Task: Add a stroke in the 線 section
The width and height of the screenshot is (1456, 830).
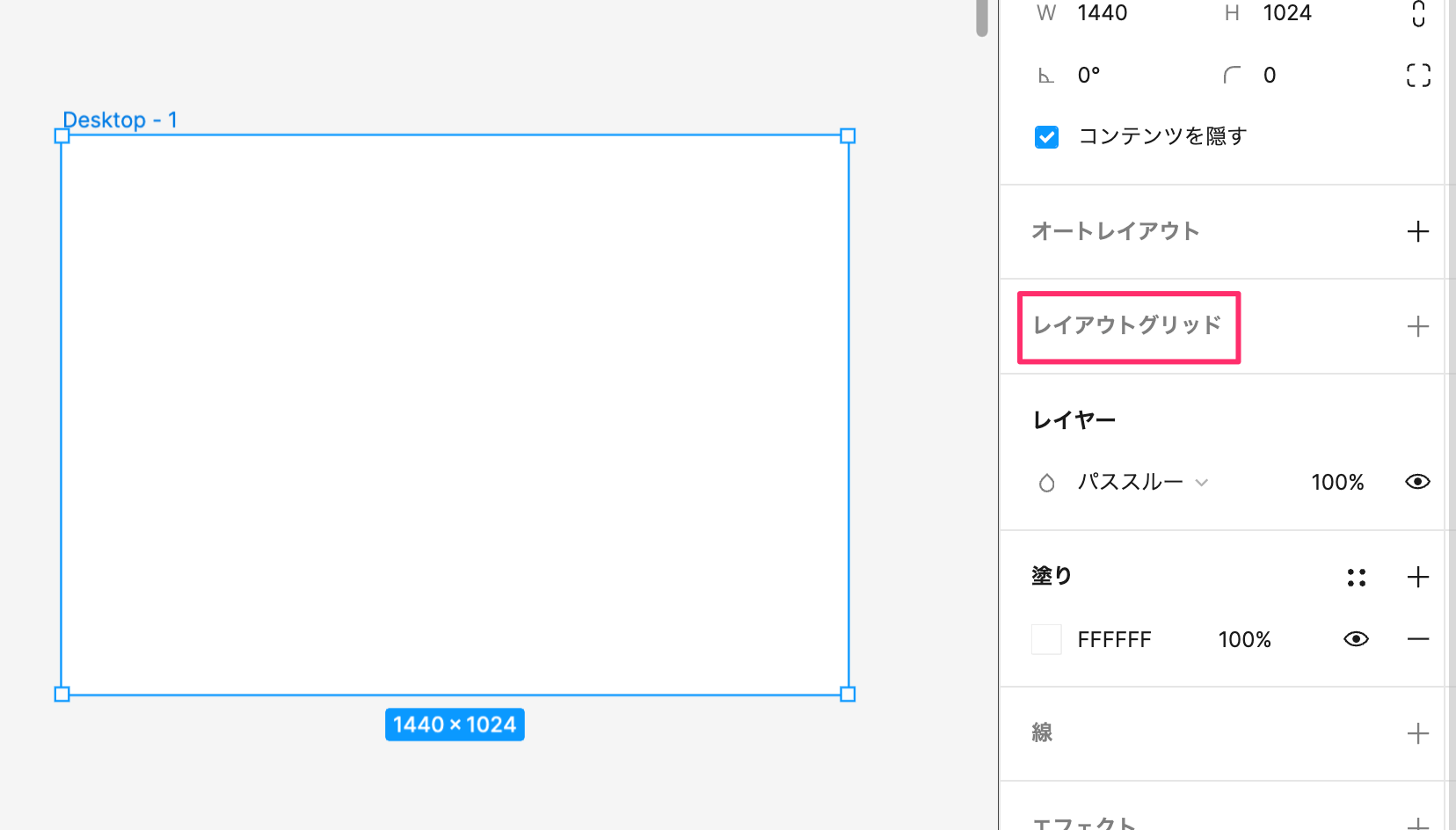Action: point(1417,732)
